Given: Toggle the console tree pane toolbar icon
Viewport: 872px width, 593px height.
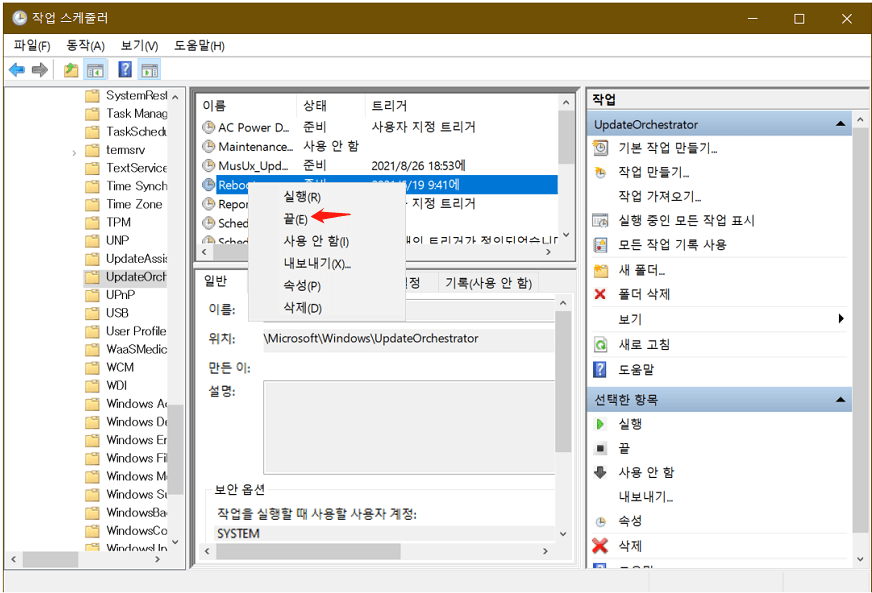Looking at the screenshot, I should coord(94,69).
